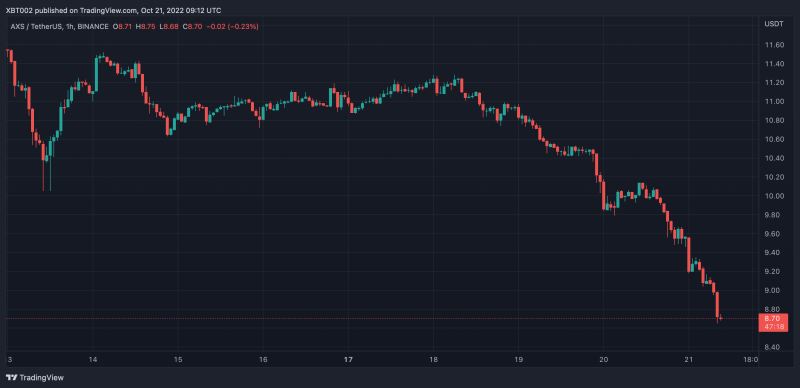800x388 pixels.
Task: Click the date 14 on time axis
Action: pos(93,359)
